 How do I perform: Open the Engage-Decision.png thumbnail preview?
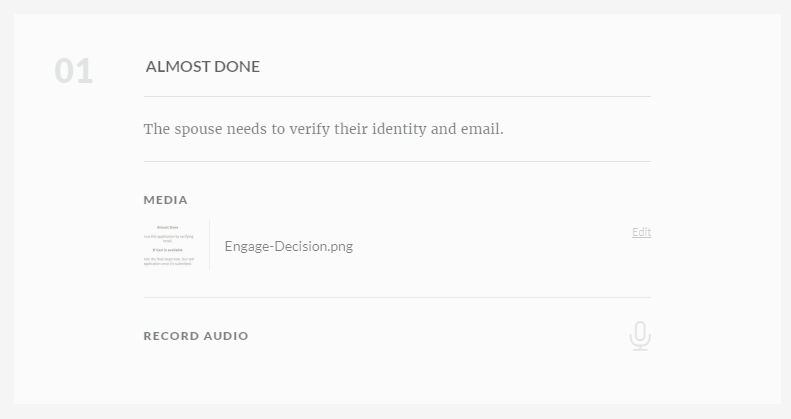click(174, 245)
